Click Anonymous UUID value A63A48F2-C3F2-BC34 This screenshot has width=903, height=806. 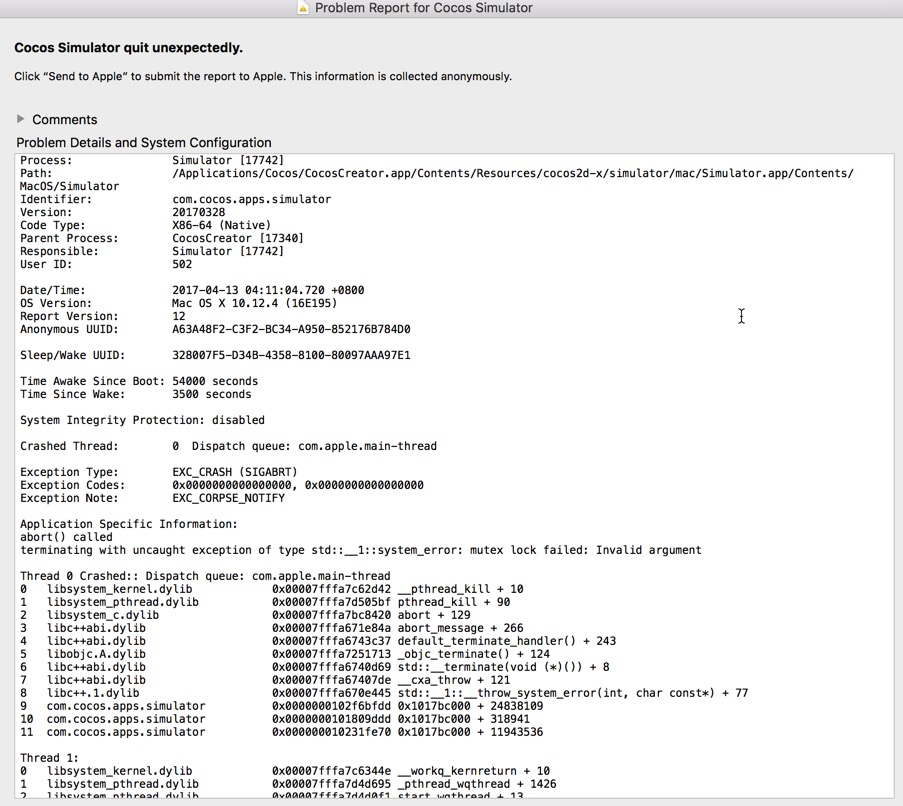291,329
